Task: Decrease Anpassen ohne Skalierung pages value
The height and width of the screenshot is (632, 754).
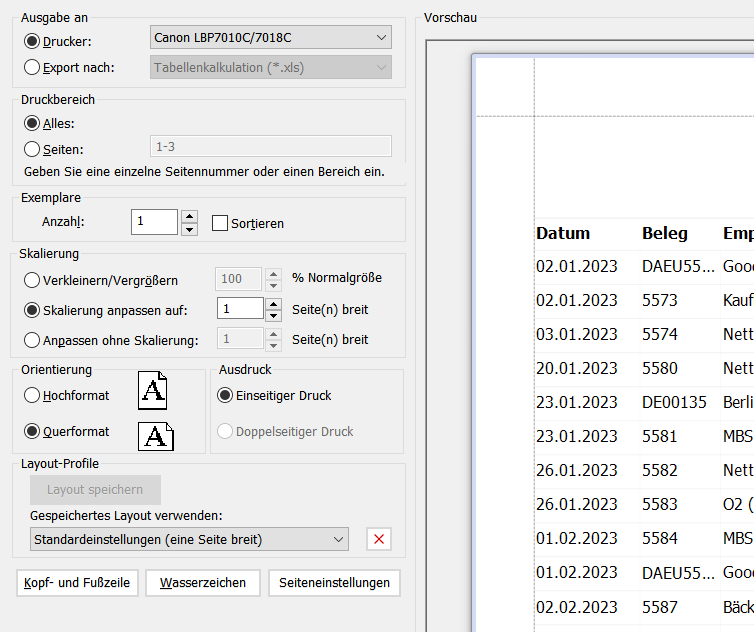Action: pyautogui.click(x=274, y=345)
